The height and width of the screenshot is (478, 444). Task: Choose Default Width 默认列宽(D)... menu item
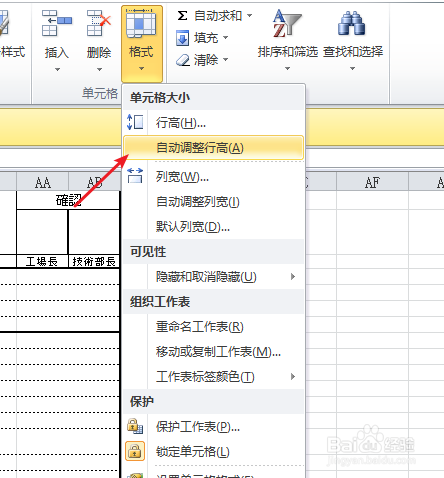pos(213,227)
